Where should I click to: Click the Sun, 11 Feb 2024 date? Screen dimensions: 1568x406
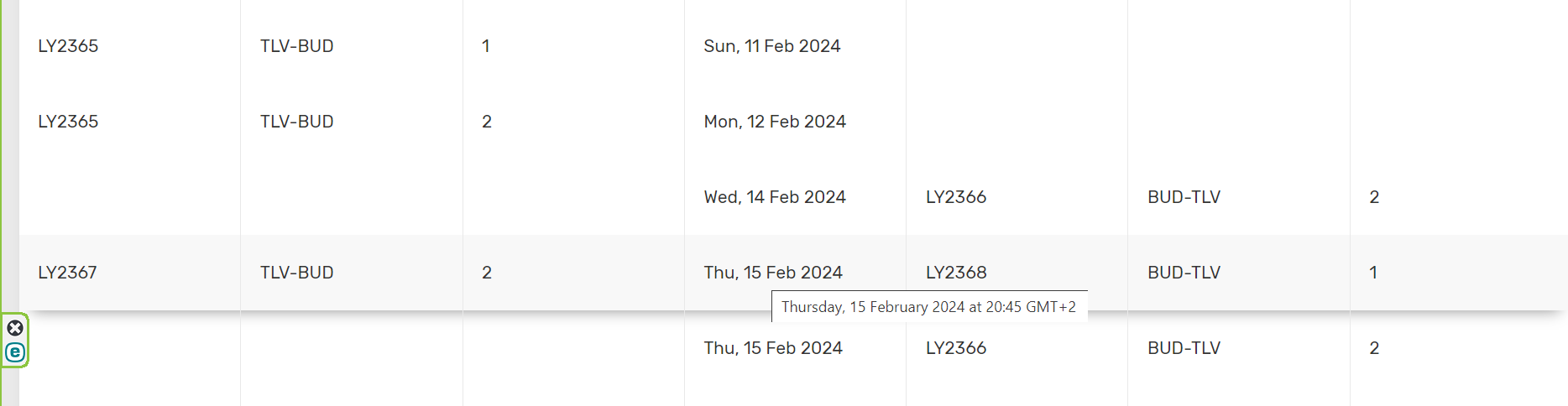(771, 46)
